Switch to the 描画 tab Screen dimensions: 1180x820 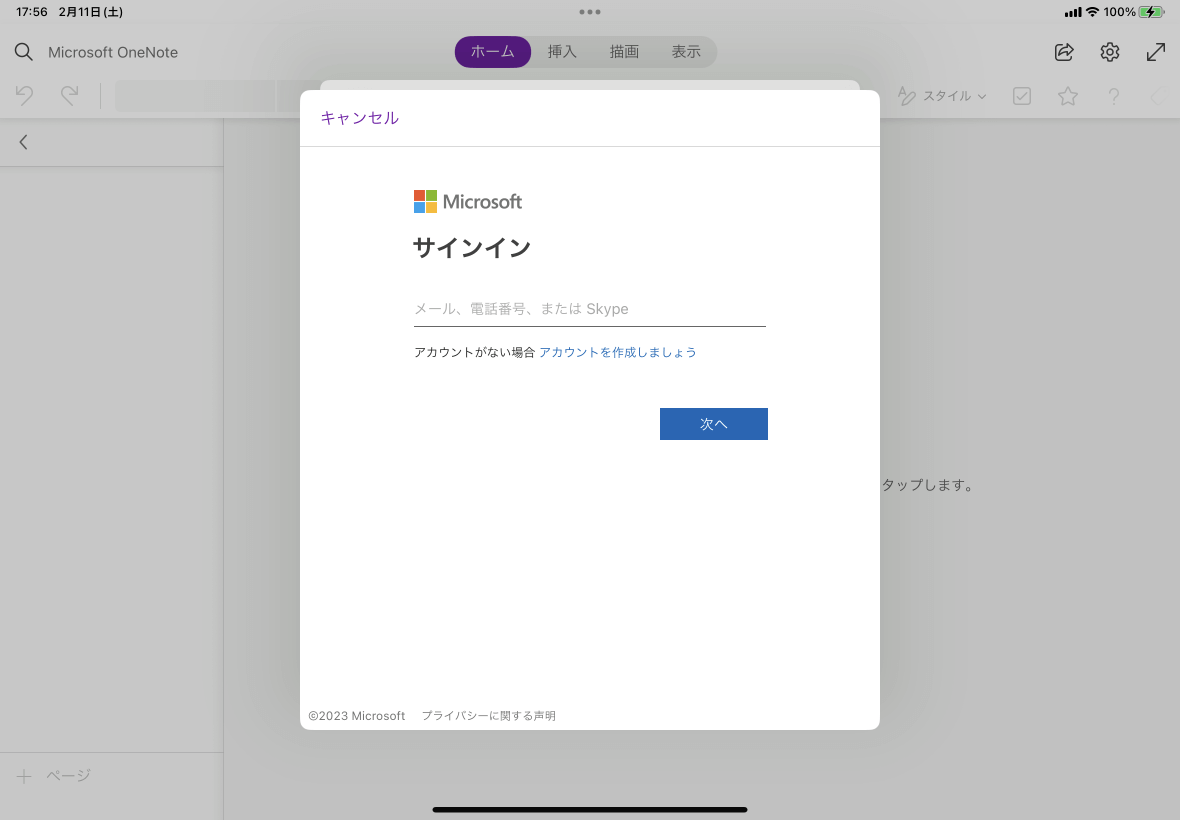click(624, 52)
